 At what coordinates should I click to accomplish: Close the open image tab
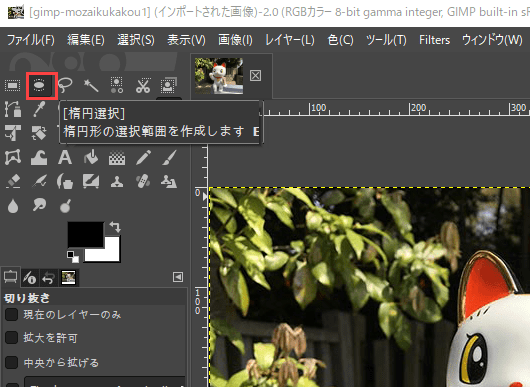[256, 75]
